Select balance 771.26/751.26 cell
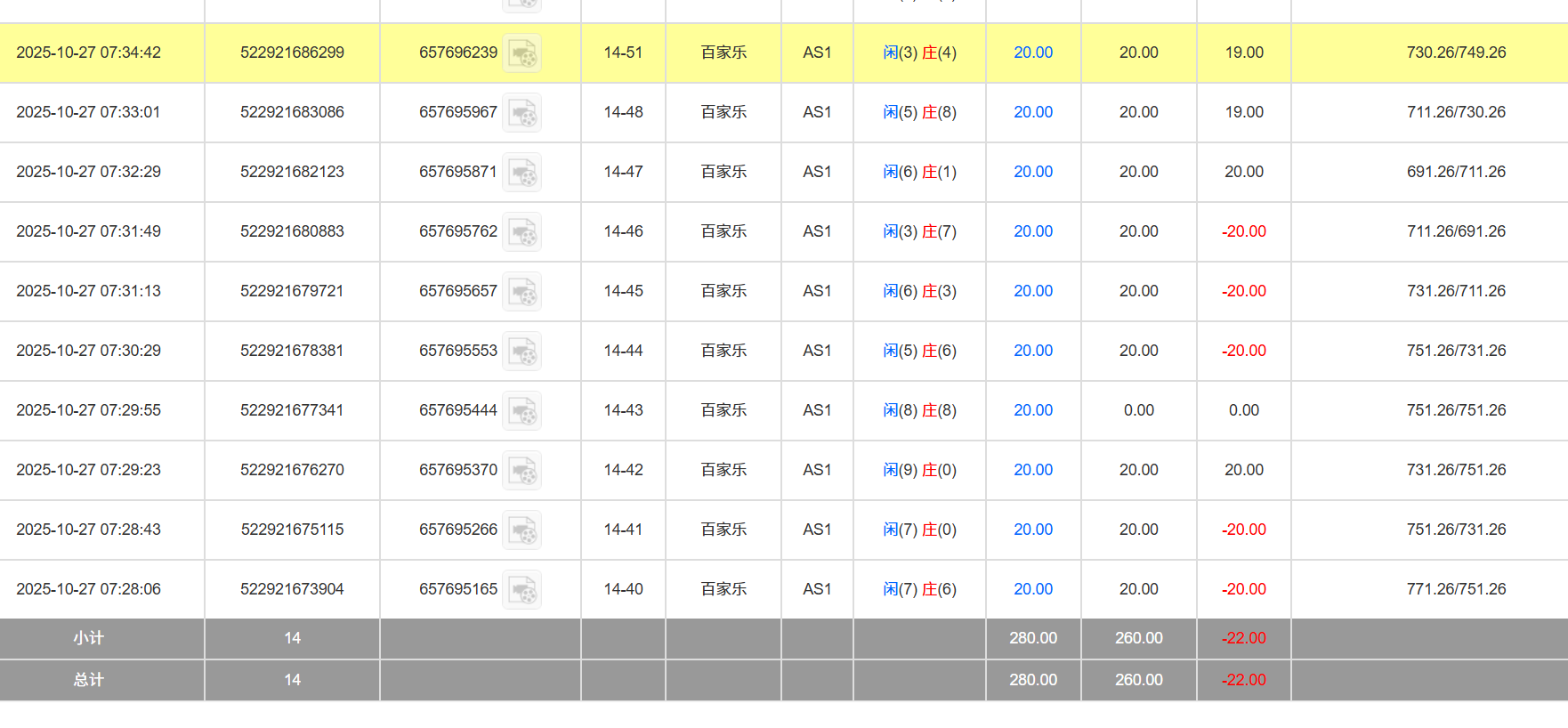 tap(1456, 589)
